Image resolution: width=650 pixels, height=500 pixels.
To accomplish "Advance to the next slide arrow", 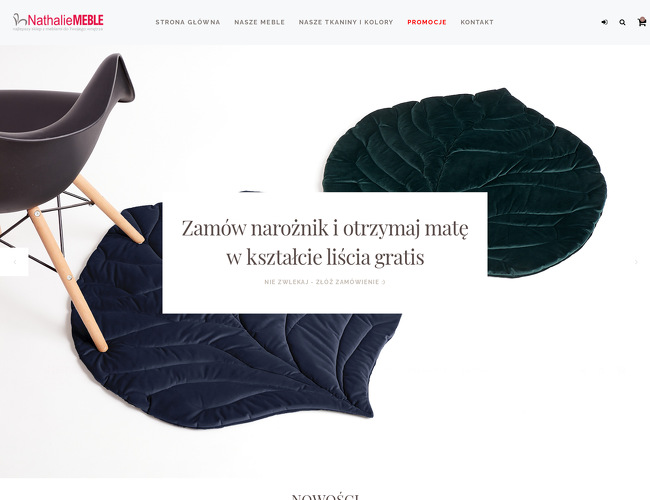I will [x=636, y=262].
